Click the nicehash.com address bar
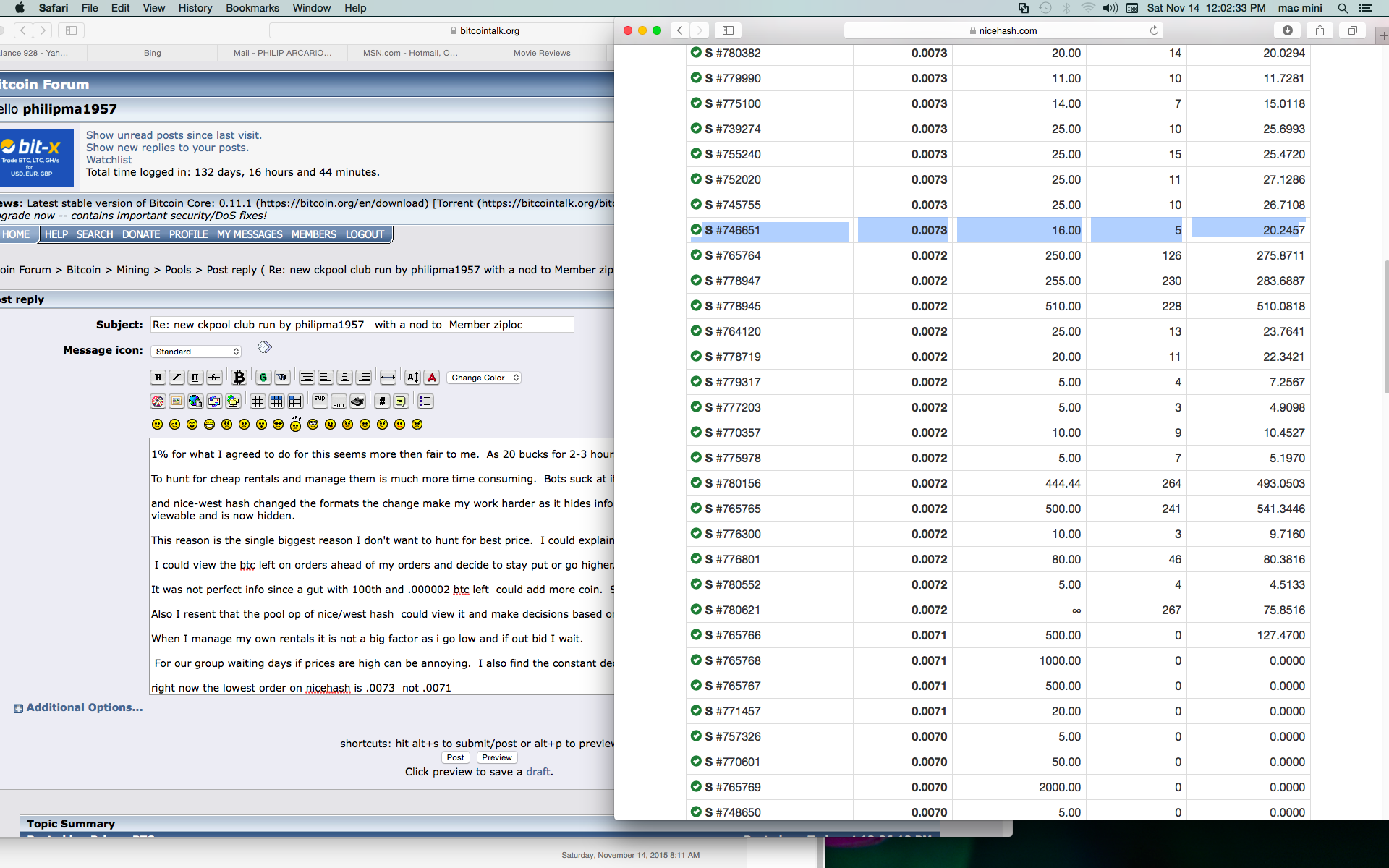Screen dimensions: 1389x868 (1003, 30)
